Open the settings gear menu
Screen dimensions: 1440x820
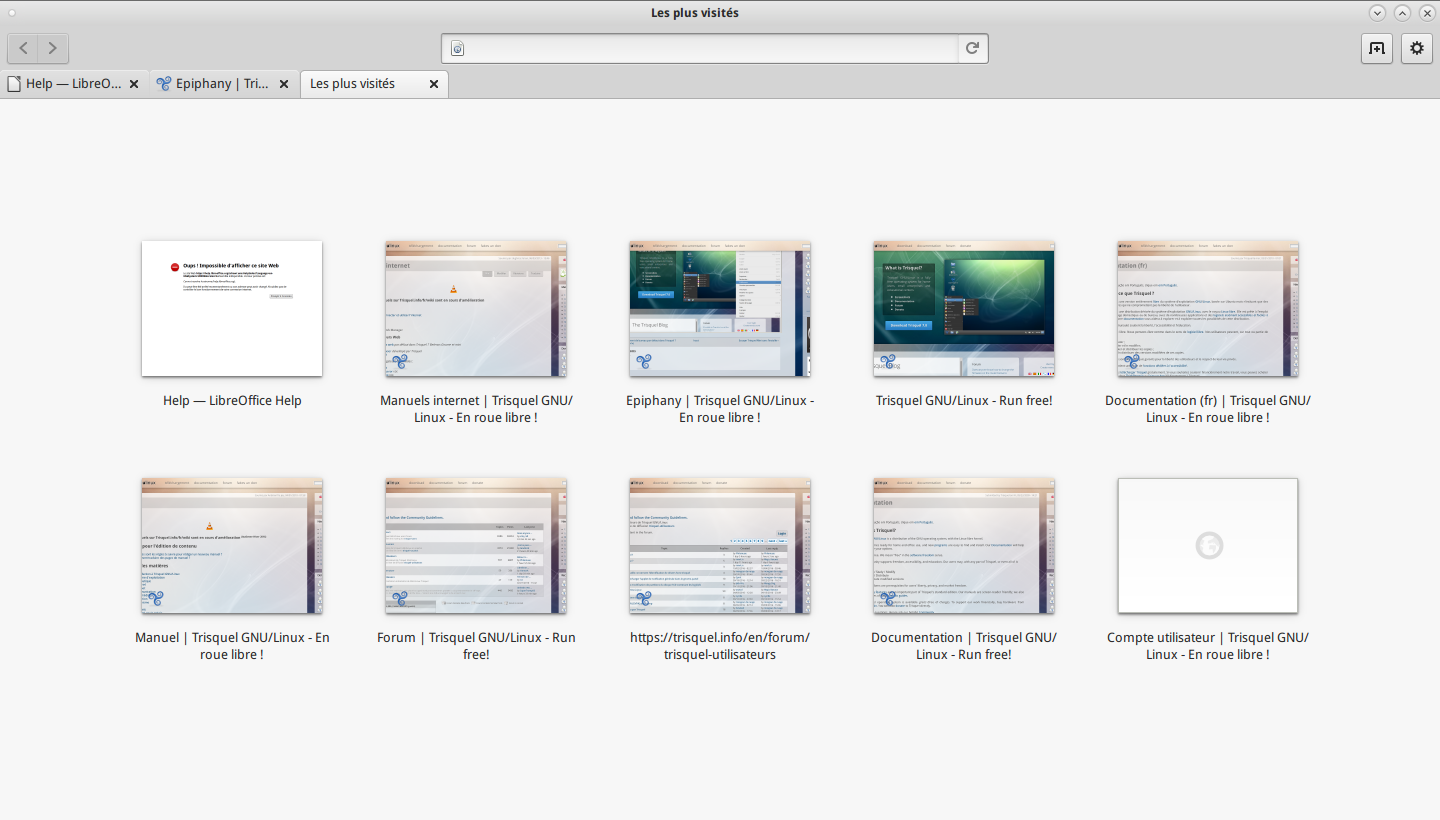click(x=1417, y=48)
